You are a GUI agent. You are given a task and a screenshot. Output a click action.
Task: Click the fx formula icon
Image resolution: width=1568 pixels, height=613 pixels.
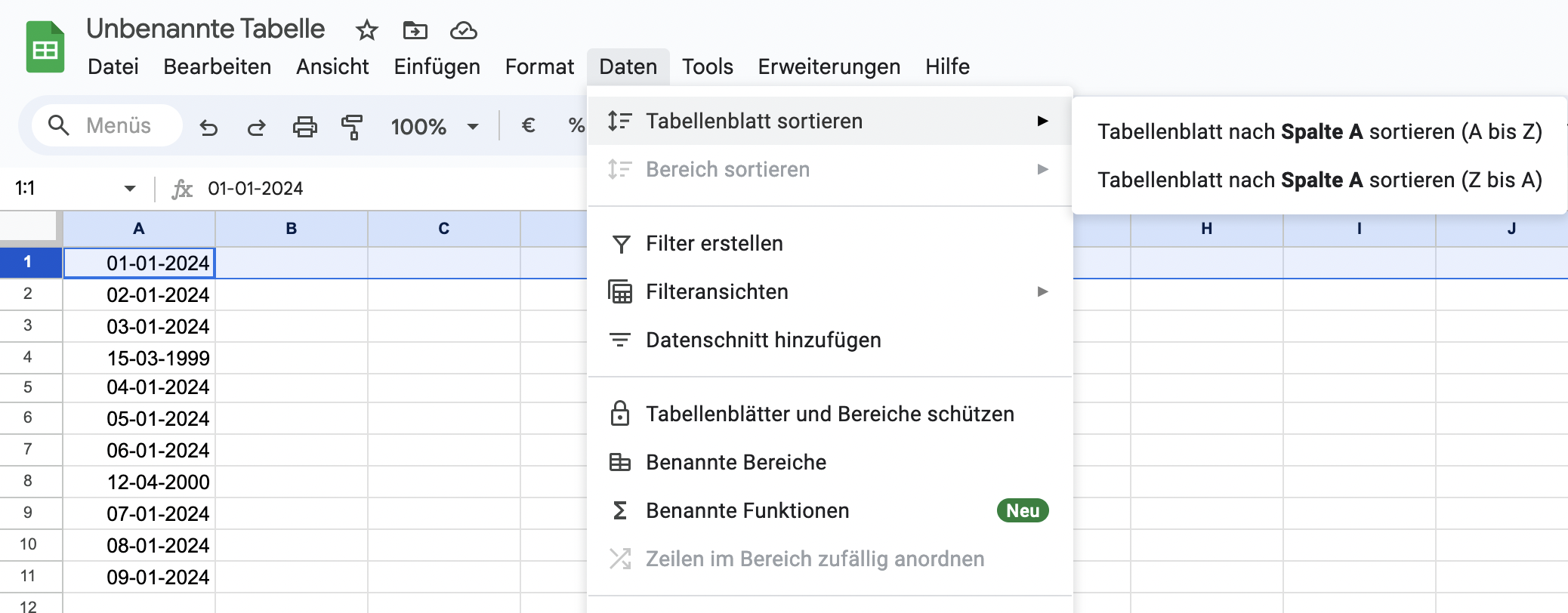[x=182, y=189]
